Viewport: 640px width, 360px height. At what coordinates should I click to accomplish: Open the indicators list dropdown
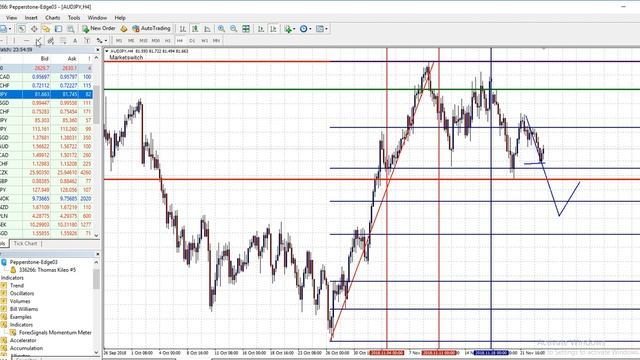[x=289, y=29]
